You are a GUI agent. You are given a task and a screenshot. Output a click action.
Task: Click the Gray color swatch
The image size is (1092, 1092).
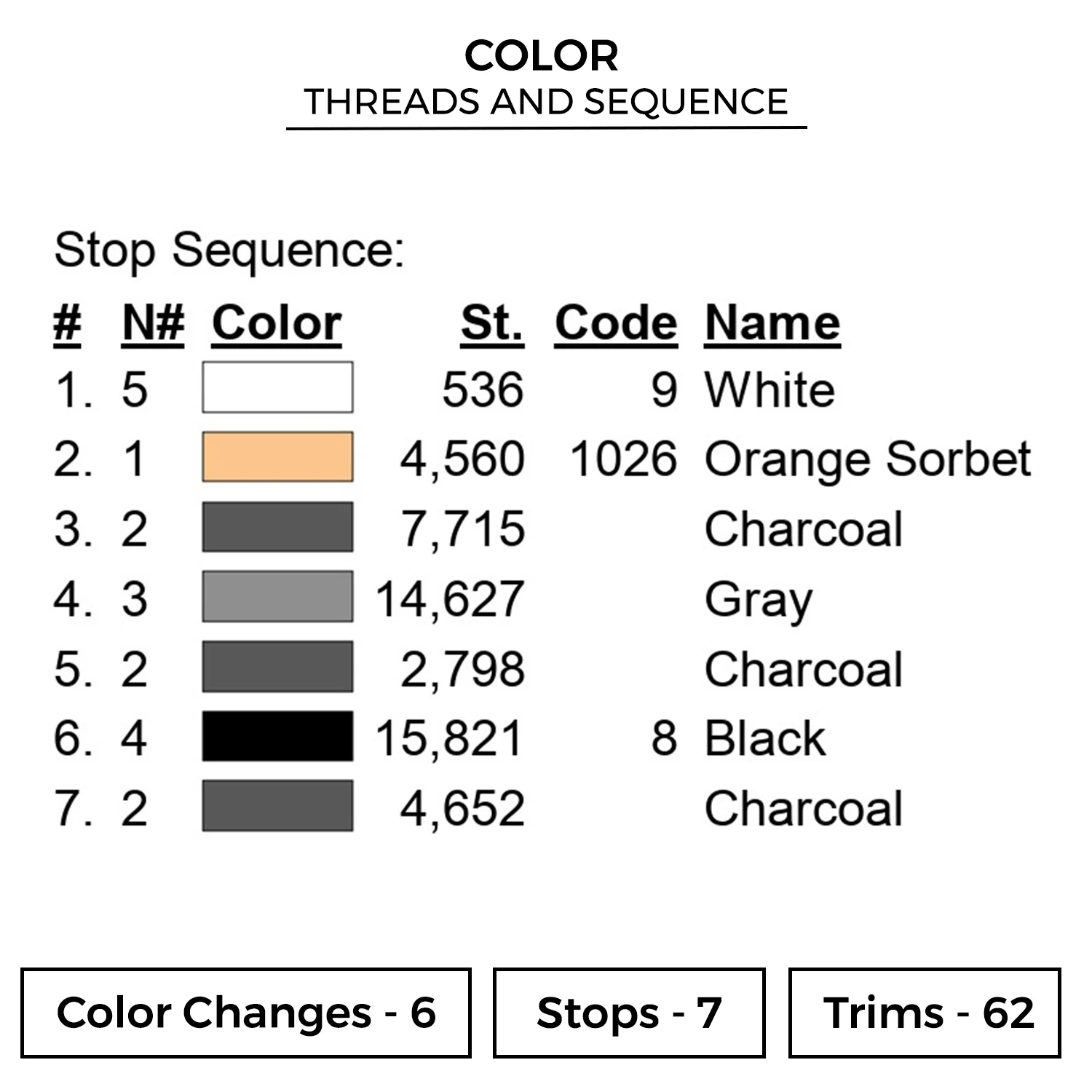(x=277, y=597)
